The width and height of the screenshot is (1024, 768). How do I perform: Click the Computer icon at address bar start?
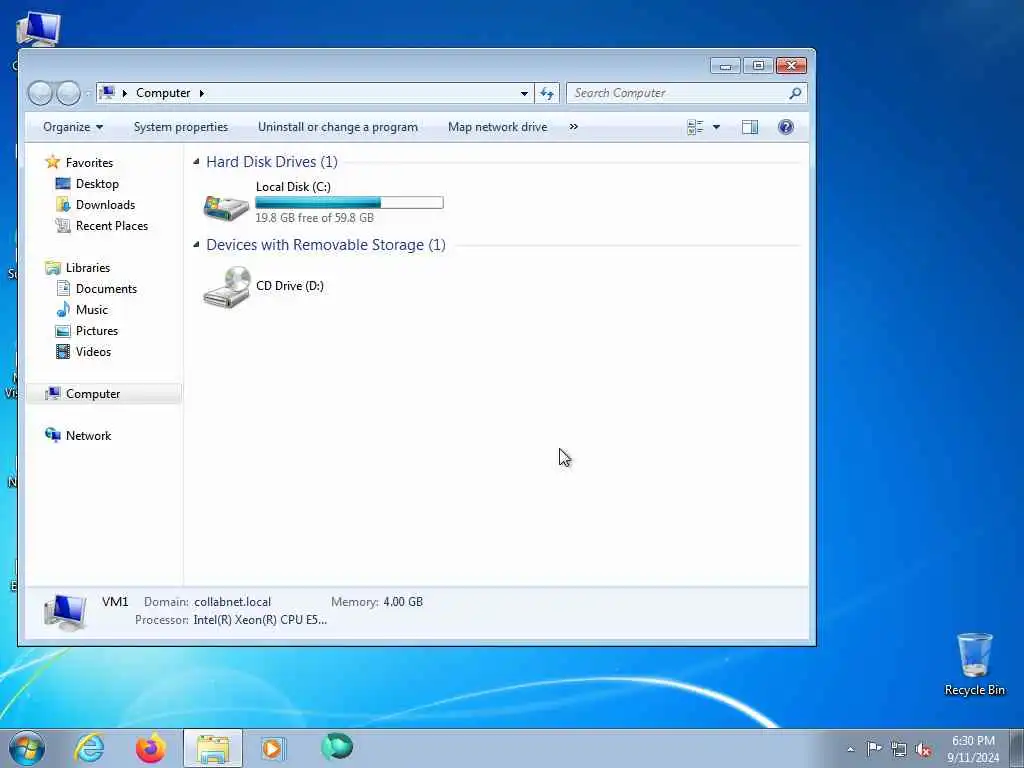(x=108, y=93)
